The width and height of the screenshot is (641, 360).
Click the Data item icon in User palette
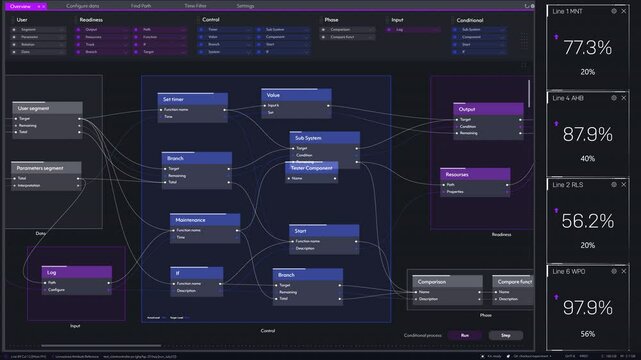point(14,52)
